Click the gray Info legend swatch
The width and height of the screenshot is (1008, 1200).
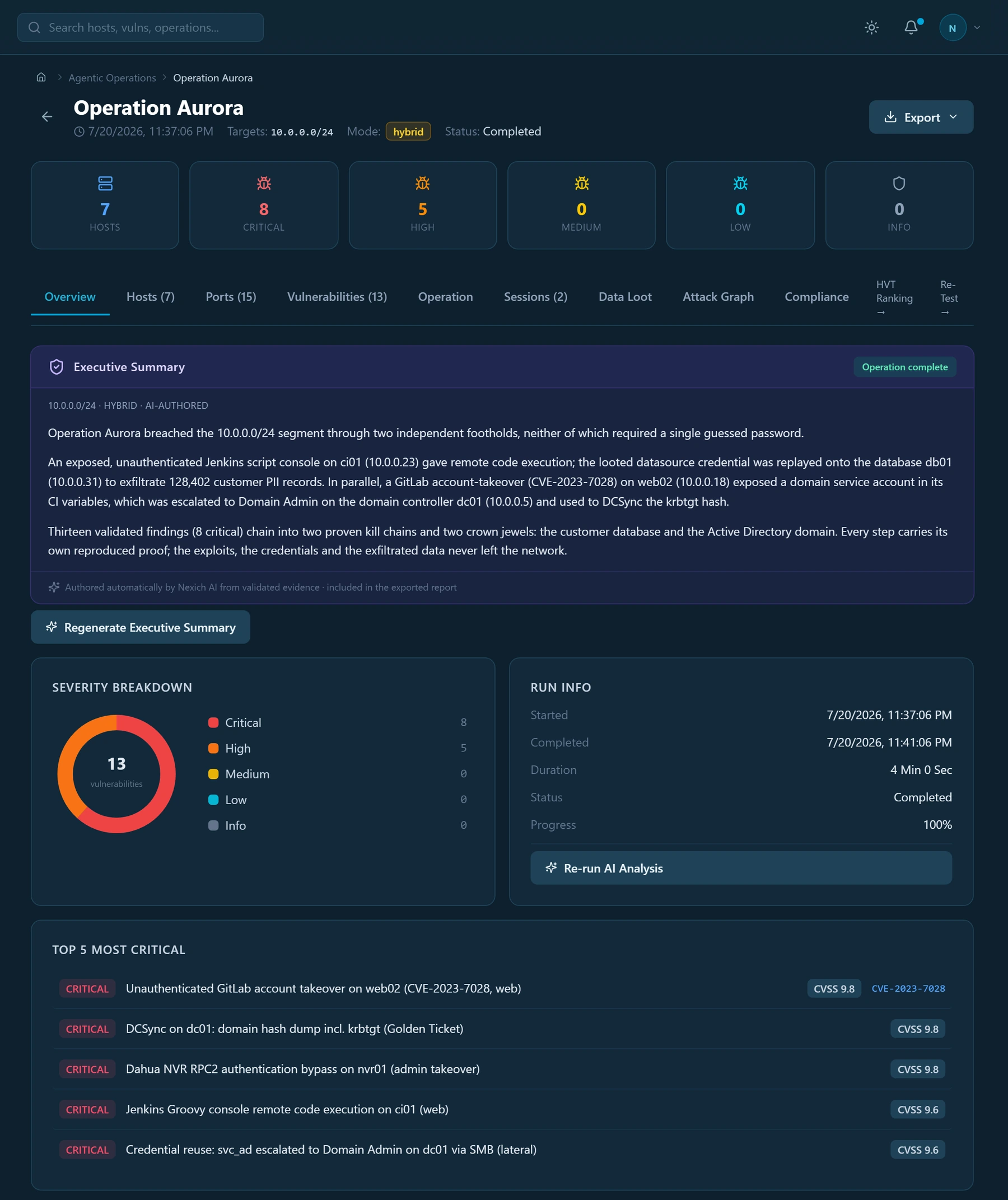(213, 825)
